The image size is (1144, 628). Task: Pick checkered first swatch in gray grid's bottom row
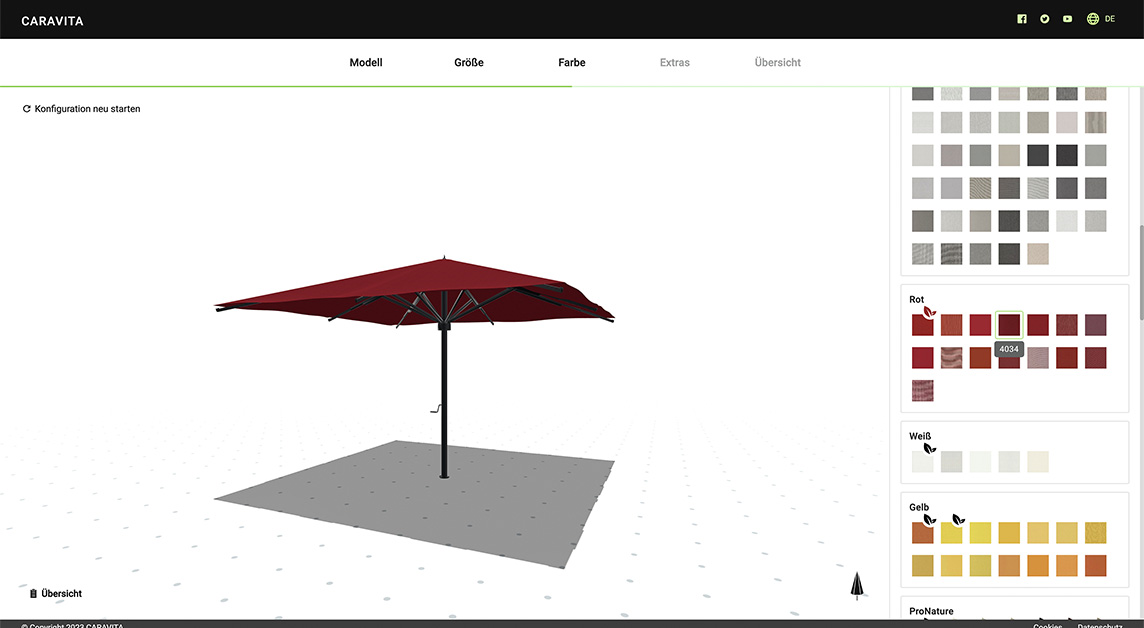(x=923, y=254)
